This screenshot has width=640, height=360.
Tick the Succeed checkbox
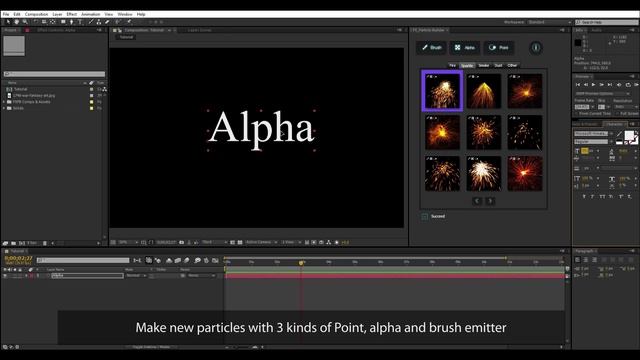pos(424,216)
